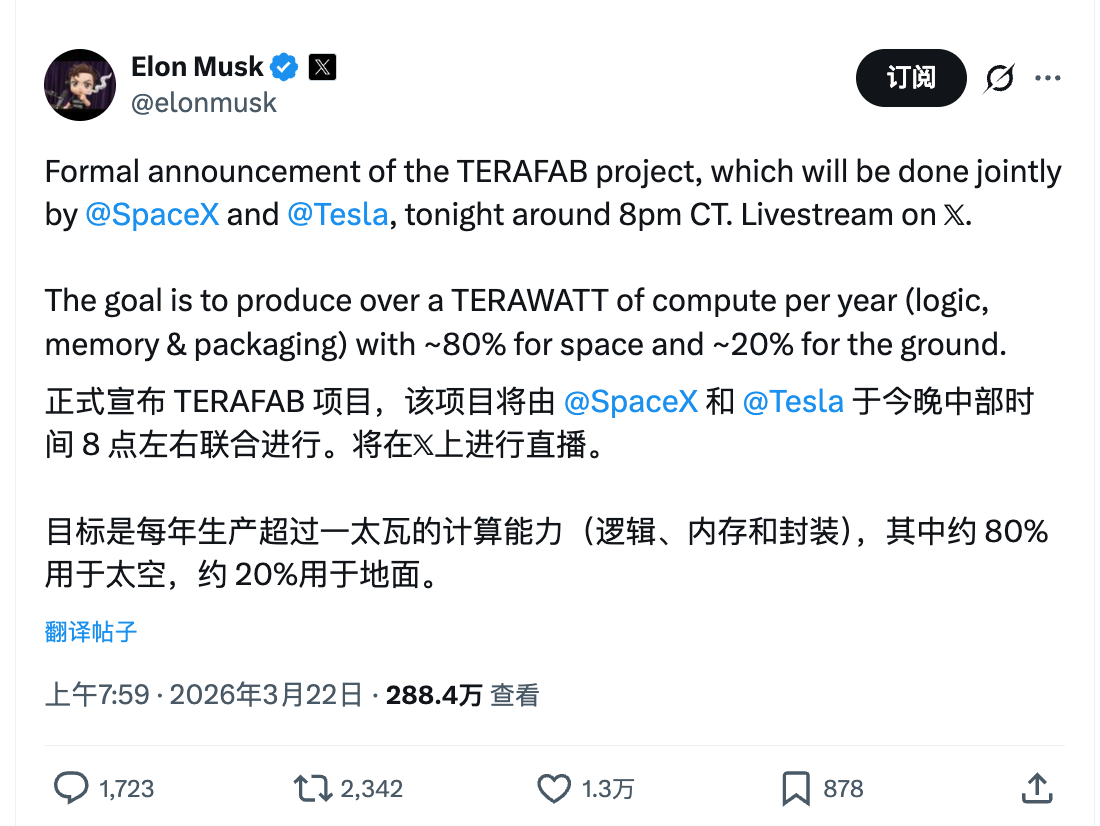Bookmark this post

click(x=797, y=789)
